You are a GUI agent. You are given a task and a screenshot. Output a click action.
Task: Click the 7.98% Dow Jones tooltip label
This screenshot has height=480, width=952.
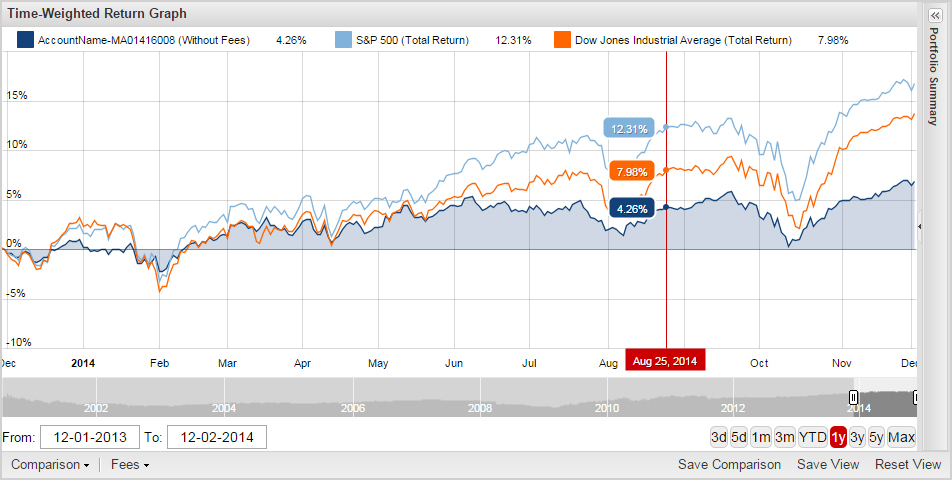tap(631, 172)
